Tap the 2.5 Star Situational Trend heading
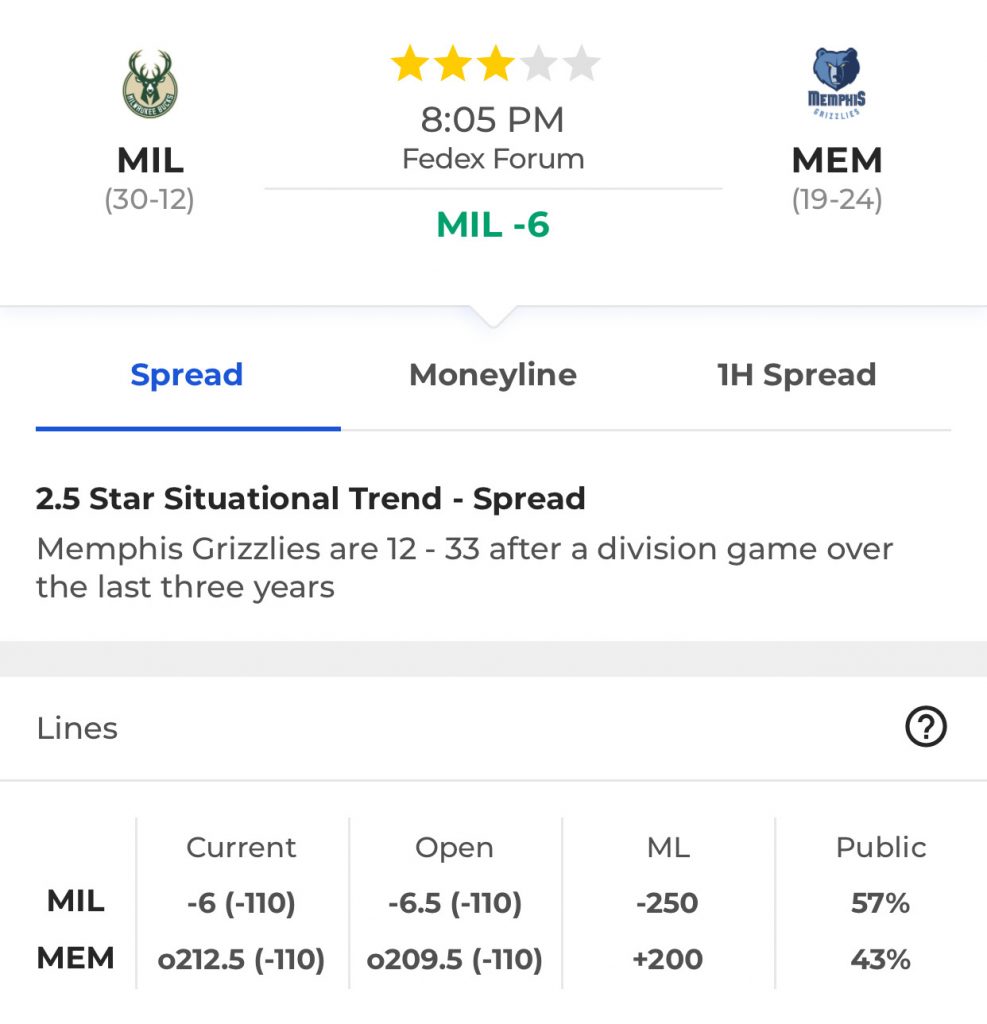This screenshot has height=1024, width=987. (x=311, y=499)
